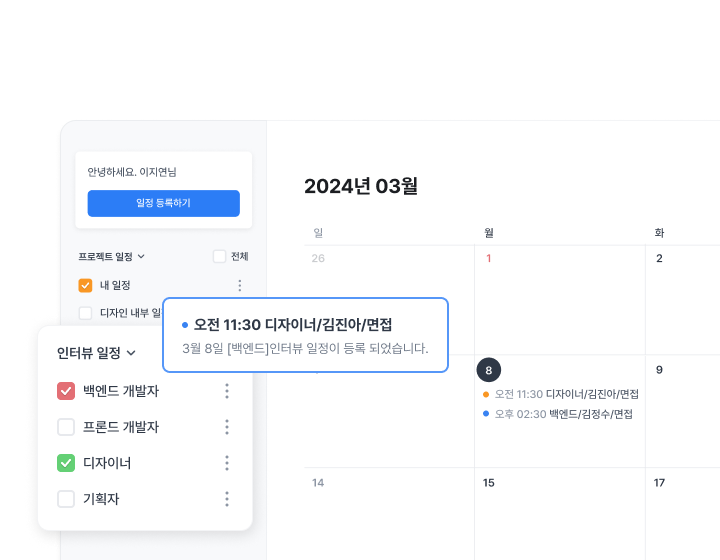
Task: Open the three-dot menu for 기획자
Action: tap(227, 499)
